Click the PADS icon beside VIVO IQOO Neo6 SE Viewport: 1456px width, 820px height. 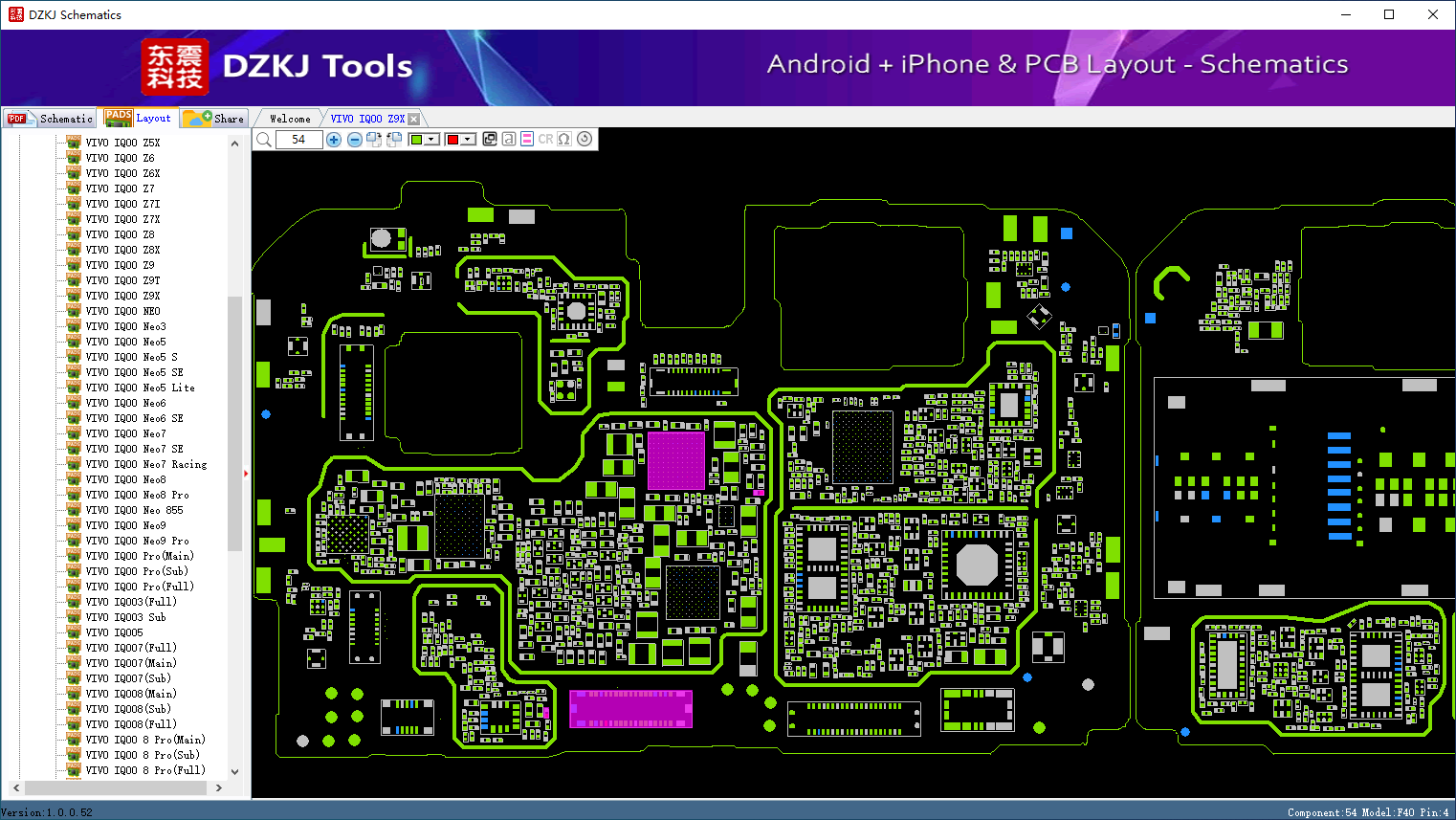(x=74, y=418)
